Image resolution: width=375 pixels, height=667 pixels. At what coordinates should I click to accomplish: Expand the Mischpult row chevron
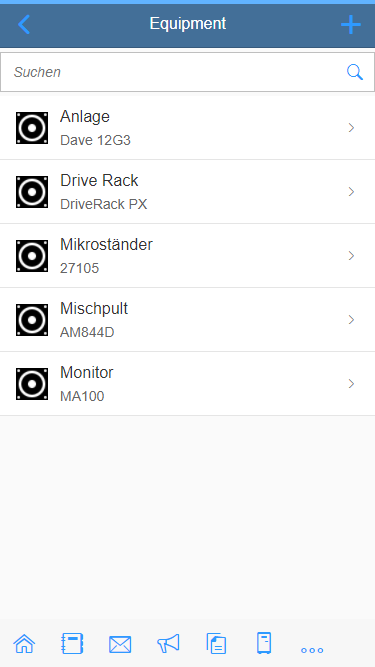[x=351, y=320]
